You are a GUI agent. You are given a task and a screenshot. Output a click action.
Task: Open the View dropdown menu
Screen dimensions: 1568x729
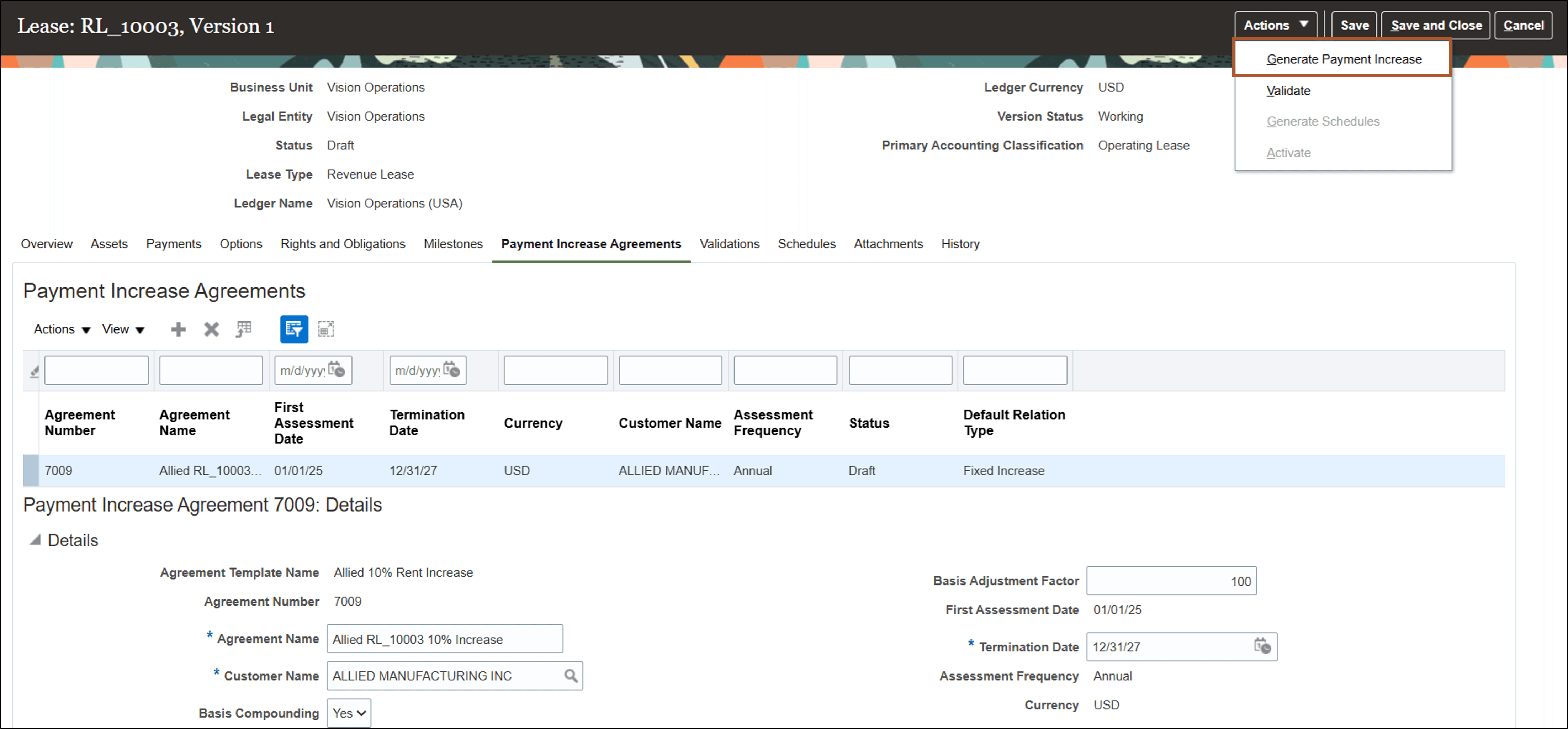(x=122, y=329)
